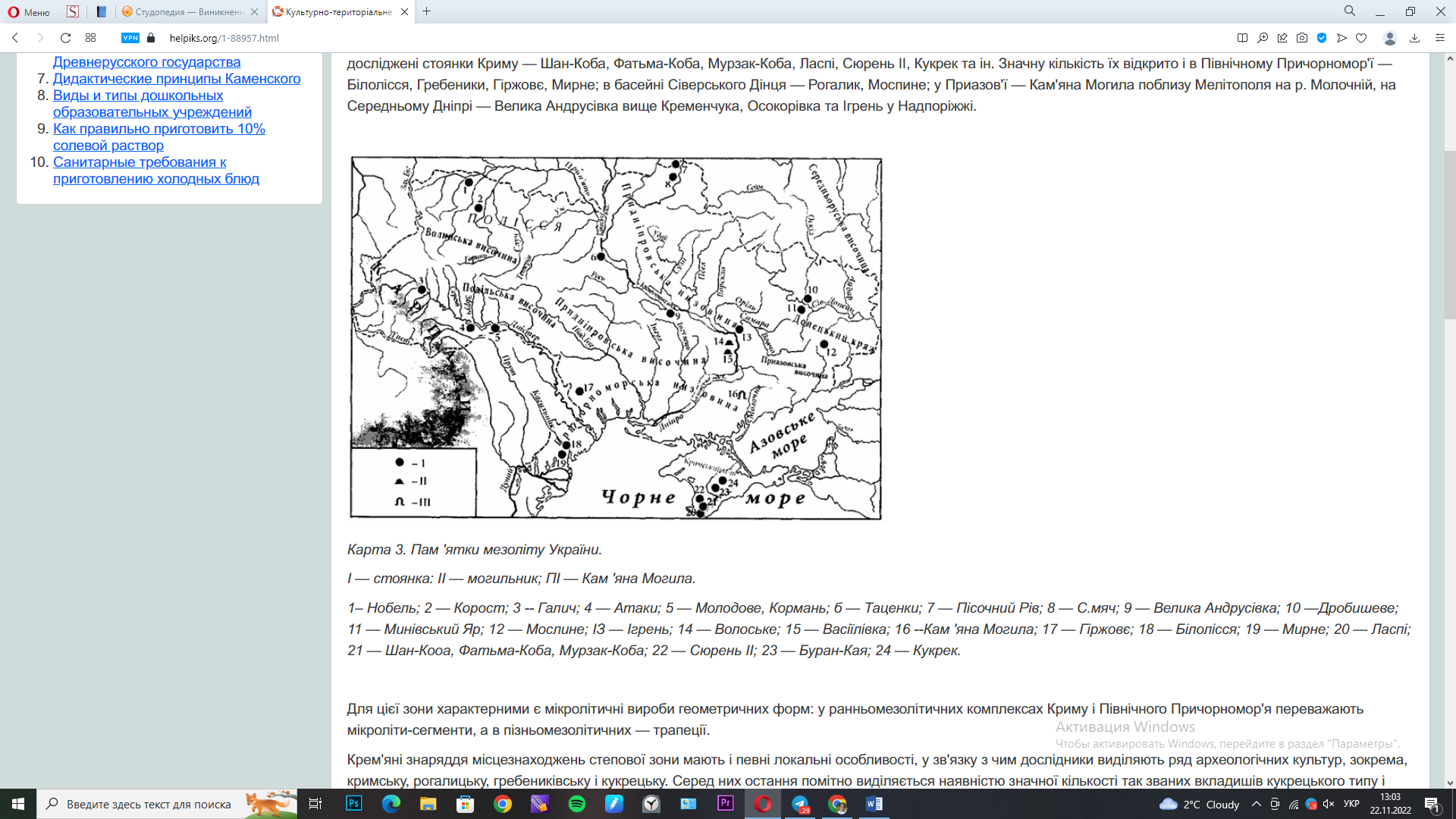Open the downloads arrow icon

tap(1414, 38)
